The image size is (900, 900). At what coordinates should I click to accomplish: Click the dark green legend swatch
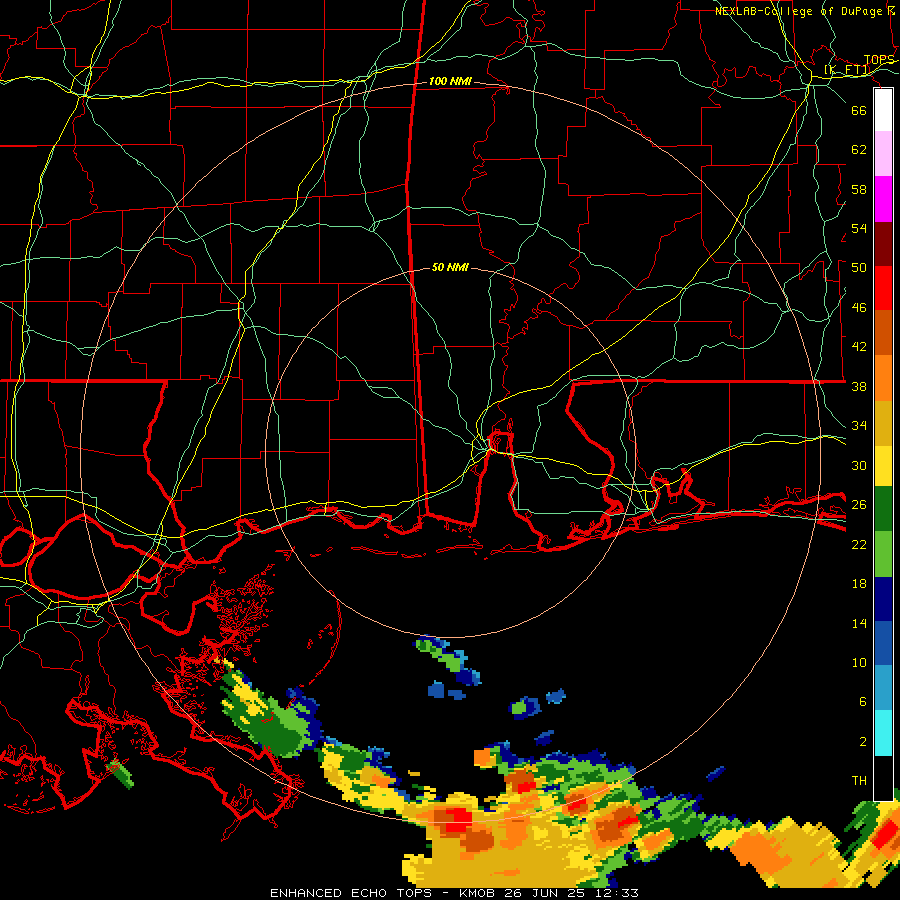(883, 509)
